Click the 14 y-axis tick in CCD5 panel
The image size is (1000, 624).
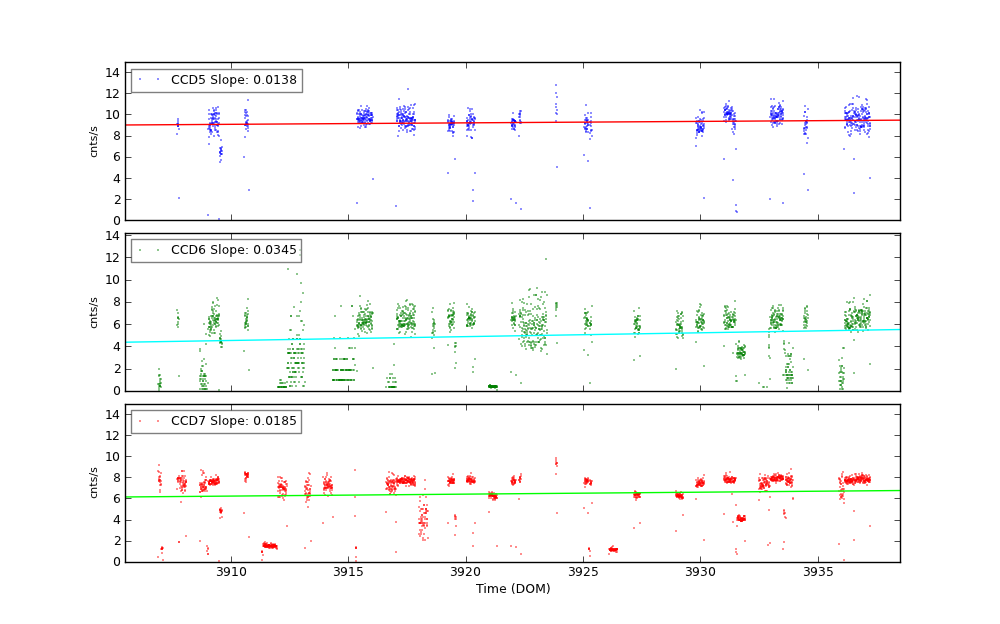[112, 73]
